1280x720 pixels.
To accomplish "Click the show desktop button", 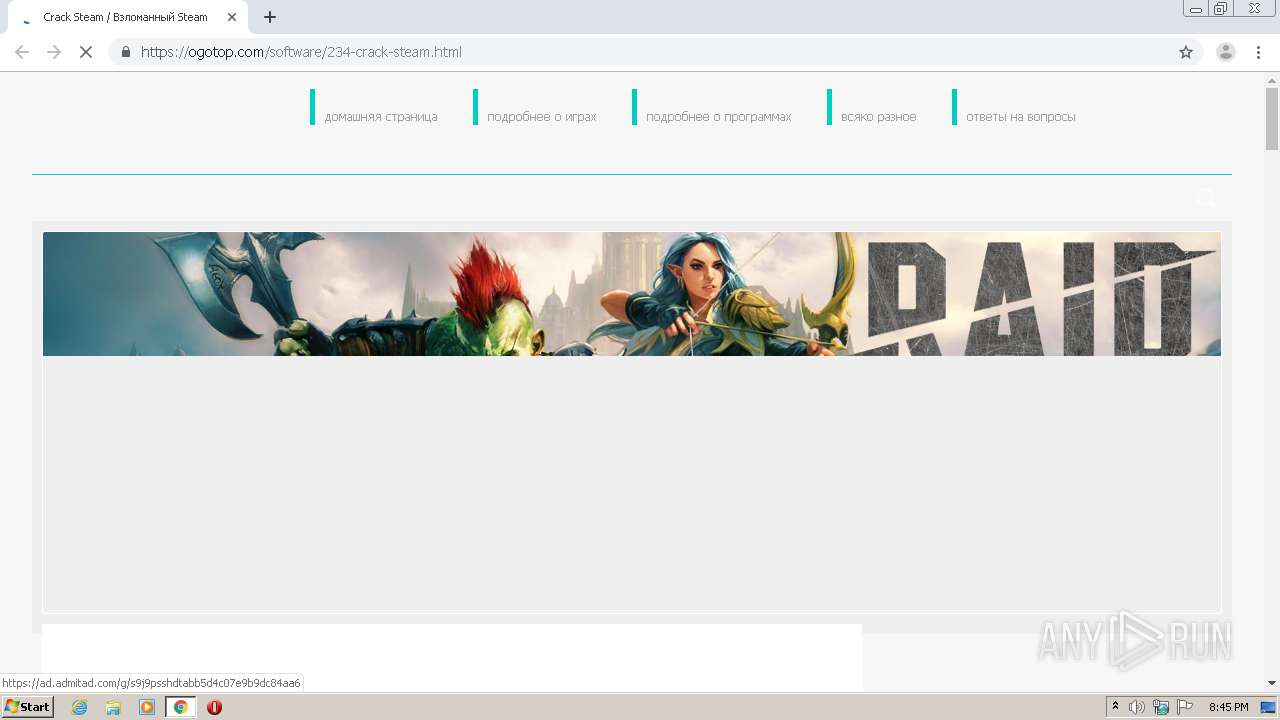I will coord(1269,707).
